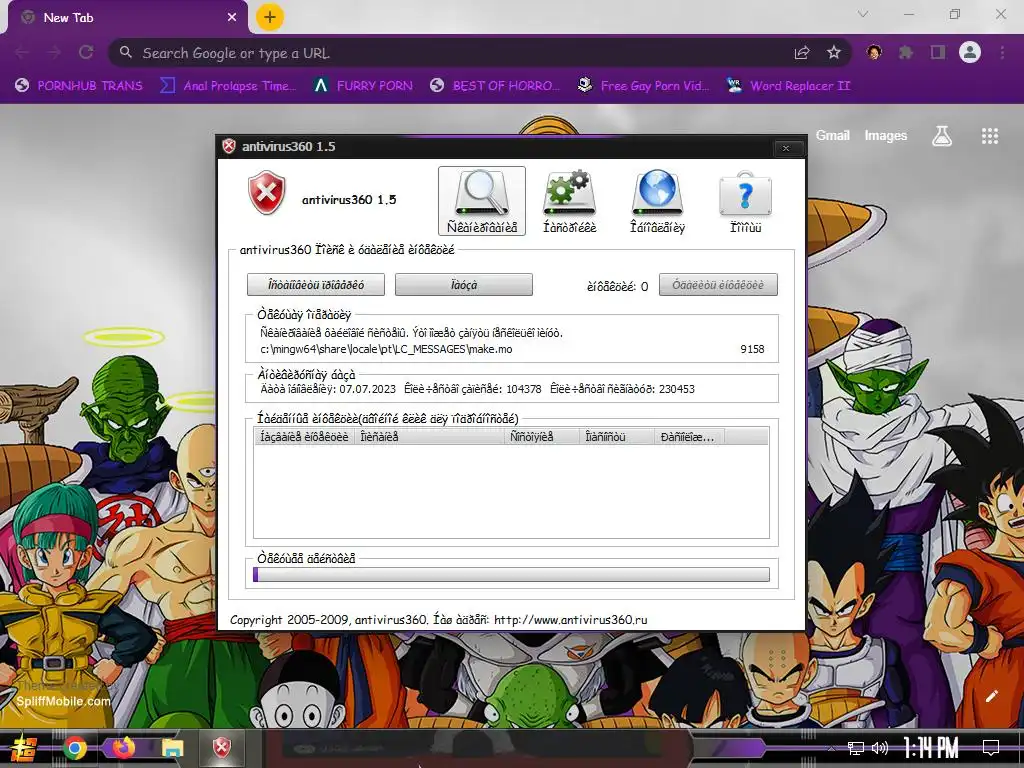
Task: Open Chrome from the taskbar
Action: pos(75,748)
